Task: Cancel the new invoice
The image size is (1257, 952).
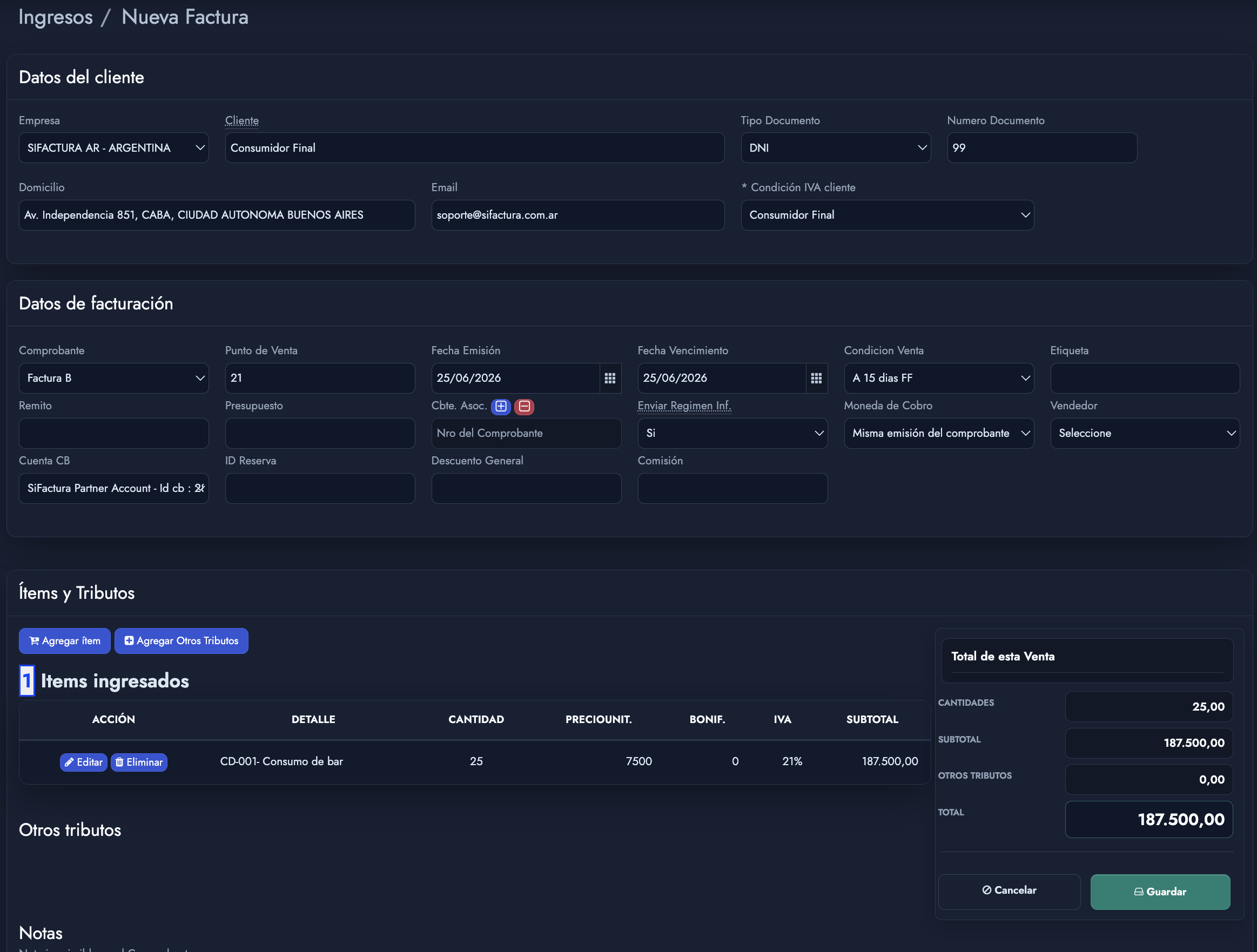Action: coord(1009,890)
